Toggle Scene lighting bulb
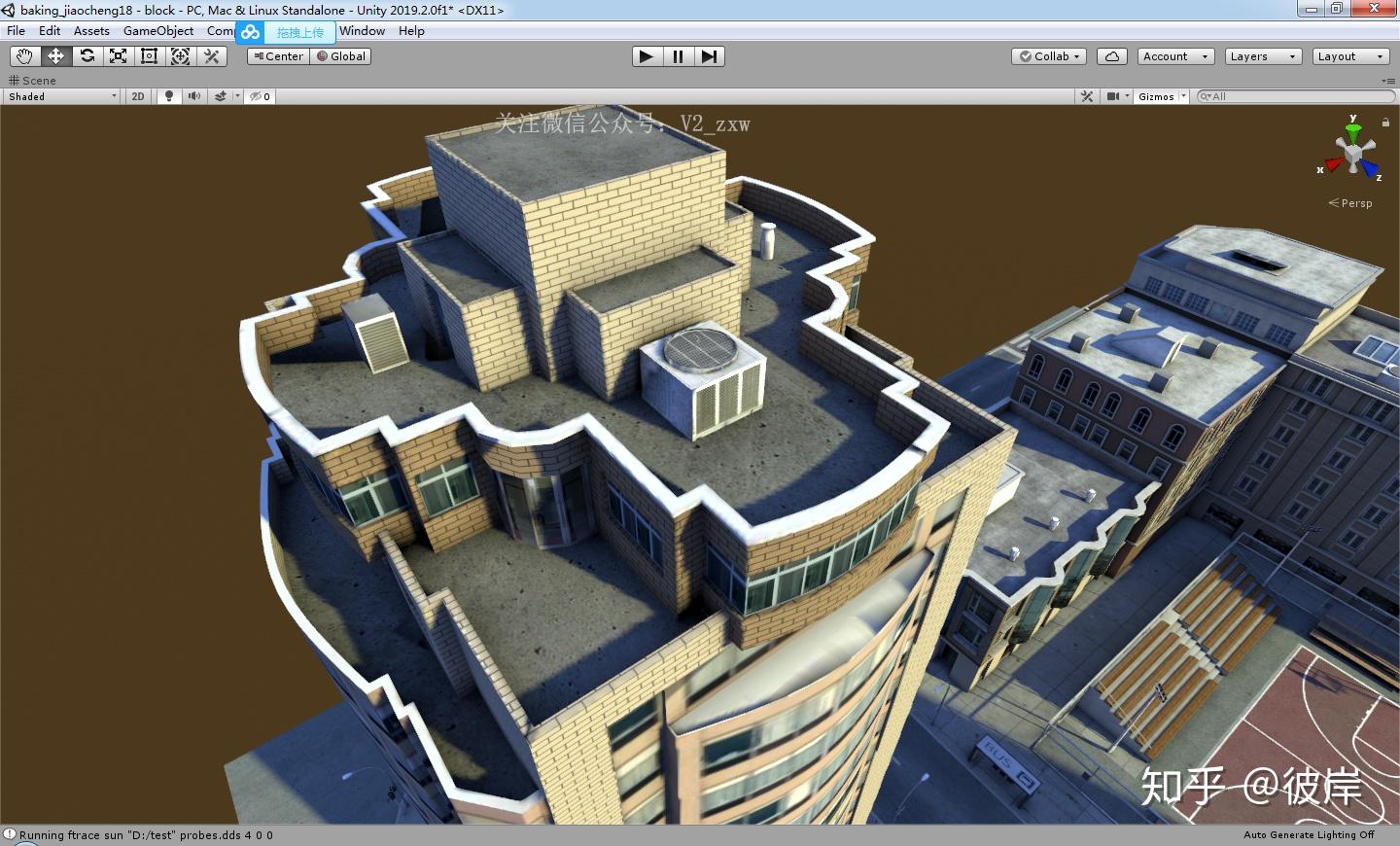 (x=169, y=96)
